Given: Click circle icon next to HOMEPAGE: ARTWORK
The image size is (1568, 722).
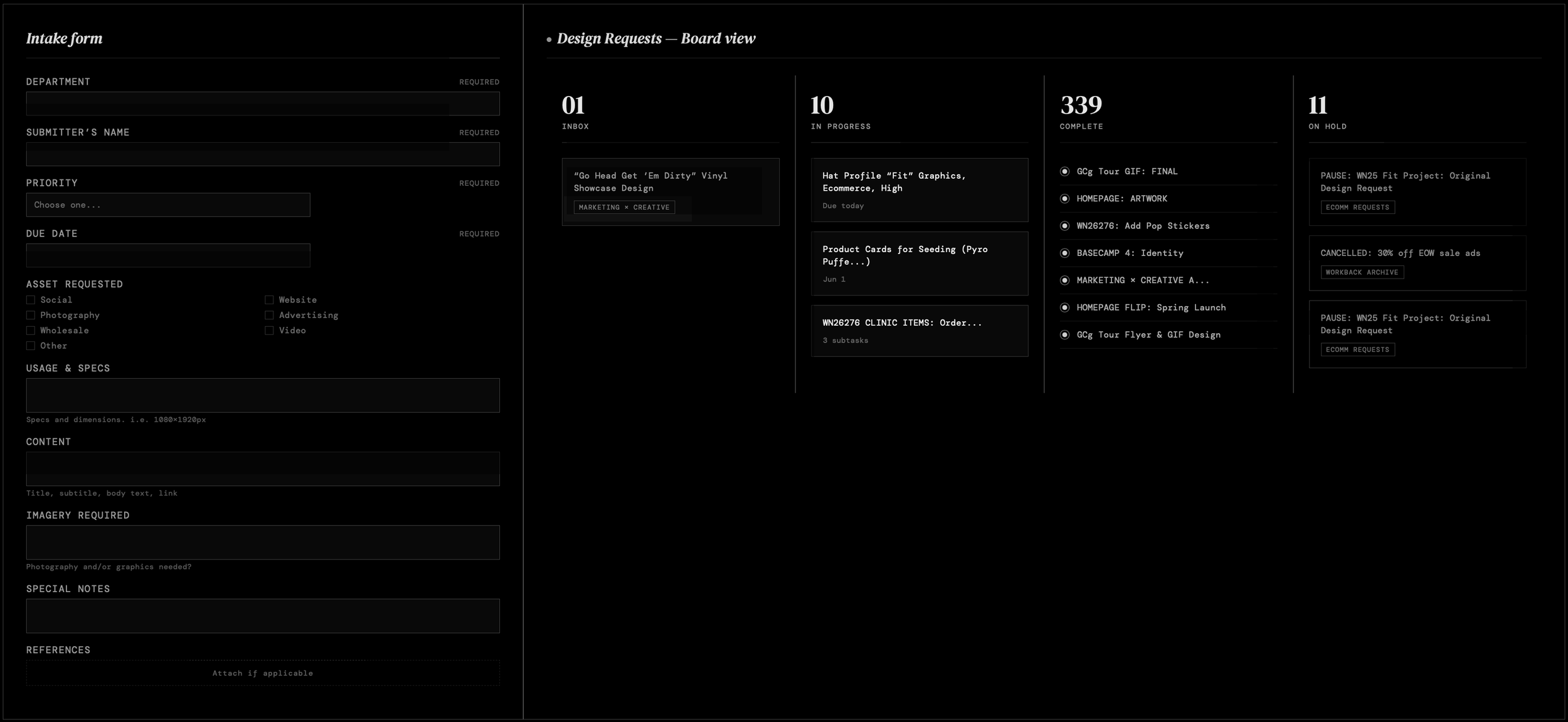Looking at the screenshot, I should (1064, 199).
